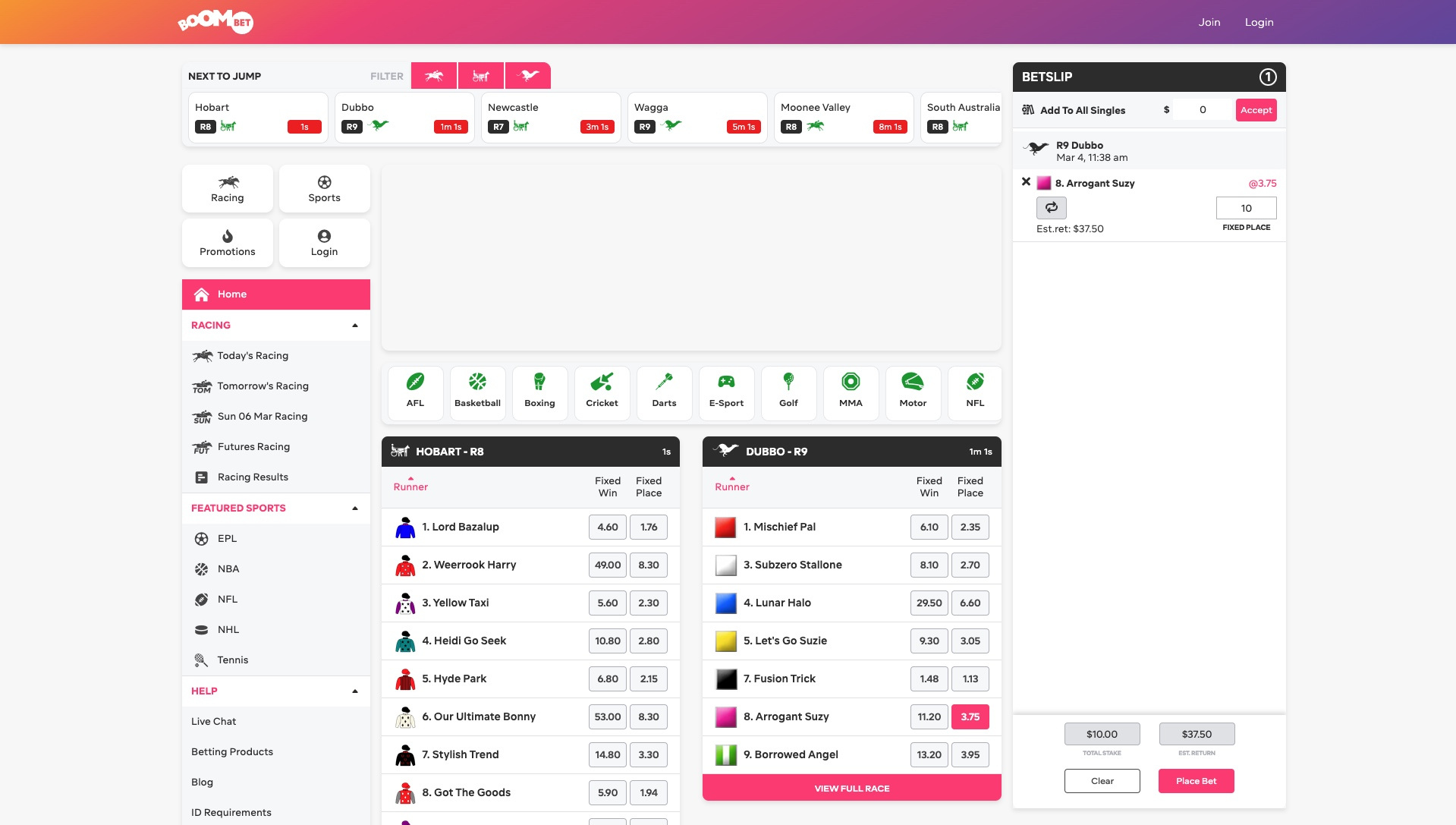This screenshot has width=1456, height=825.
Task: Open NBA featured sport
Action: pyautogui.click(x=276, y=568)
